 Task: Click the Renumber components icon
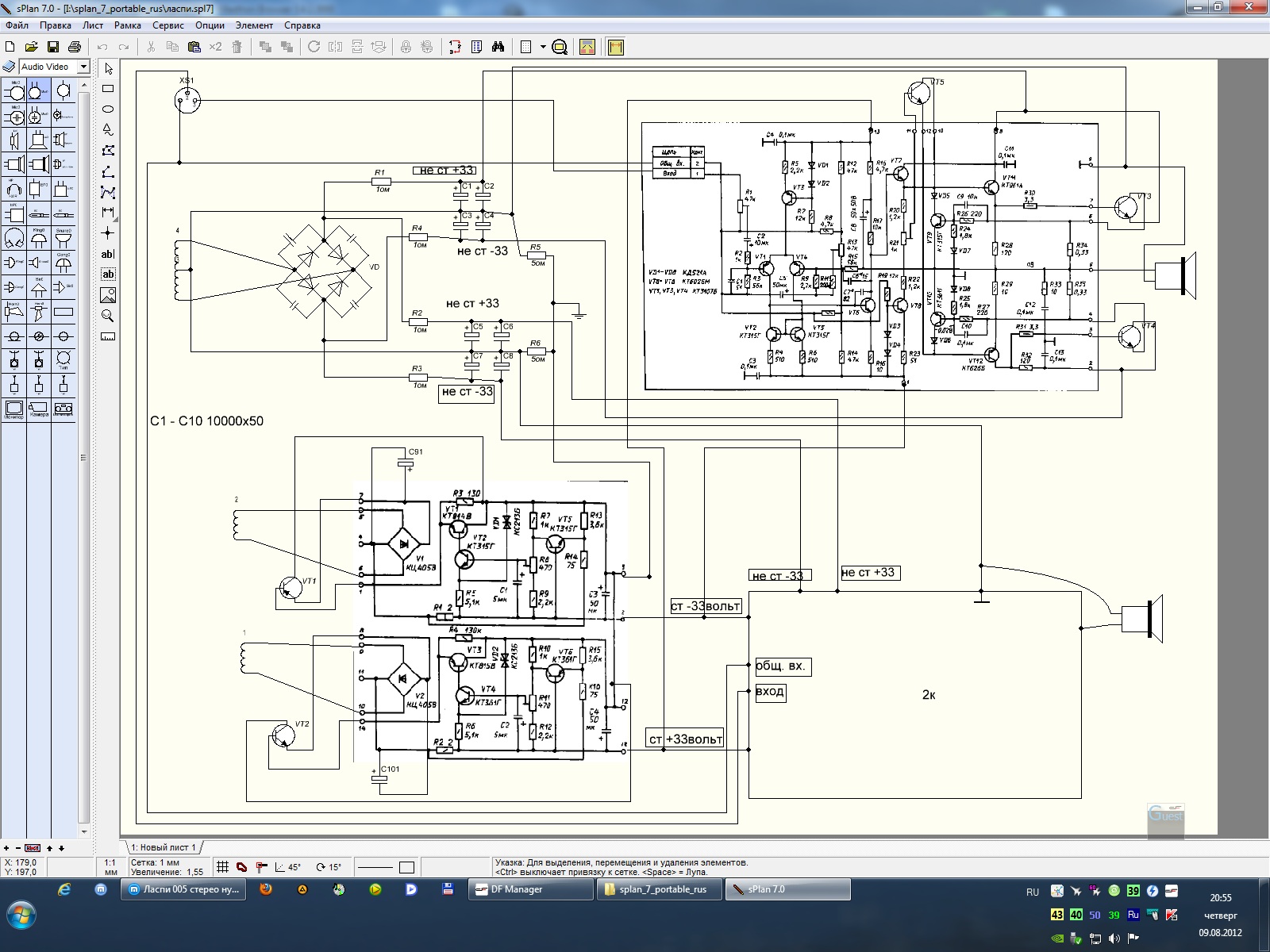455,47
